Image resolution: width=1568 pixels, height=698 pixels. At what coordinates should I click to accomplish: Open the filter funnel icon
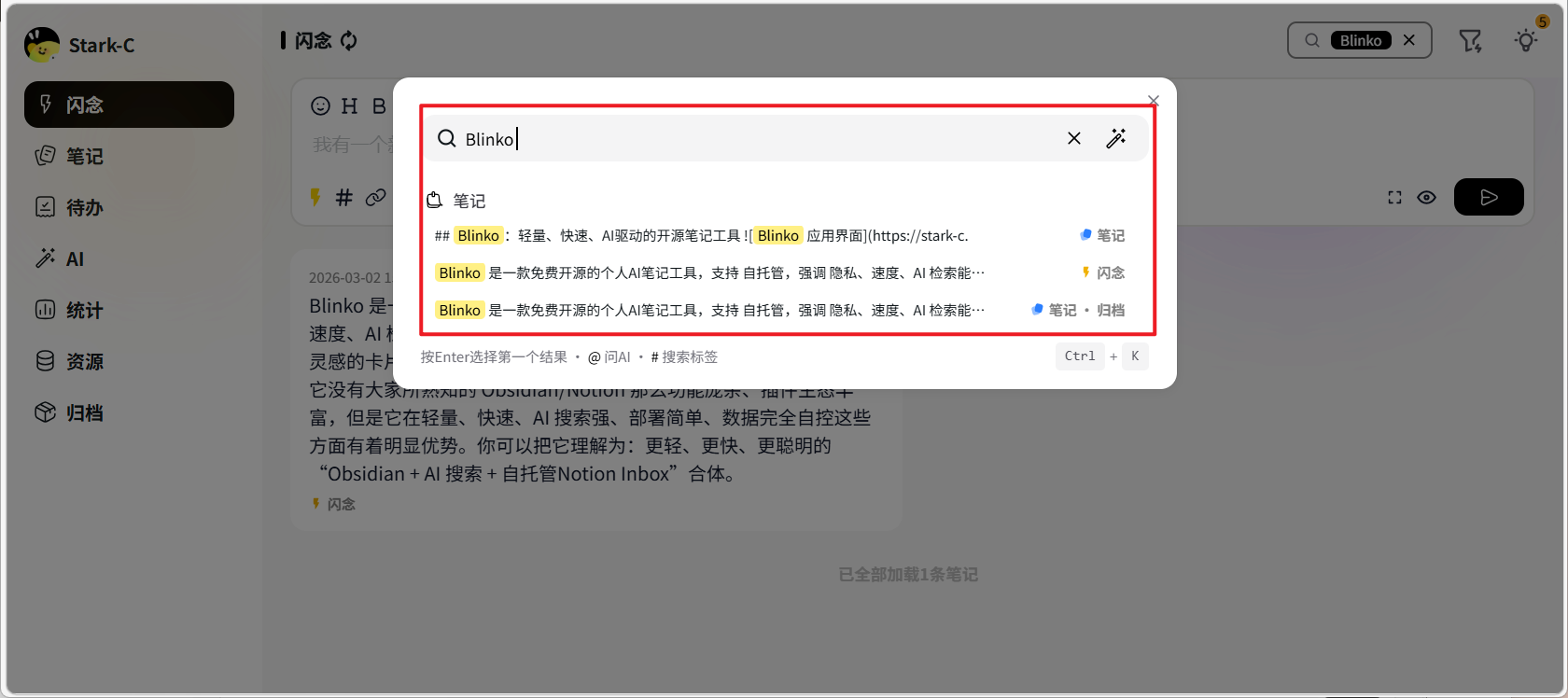(x=1470, y=40)
